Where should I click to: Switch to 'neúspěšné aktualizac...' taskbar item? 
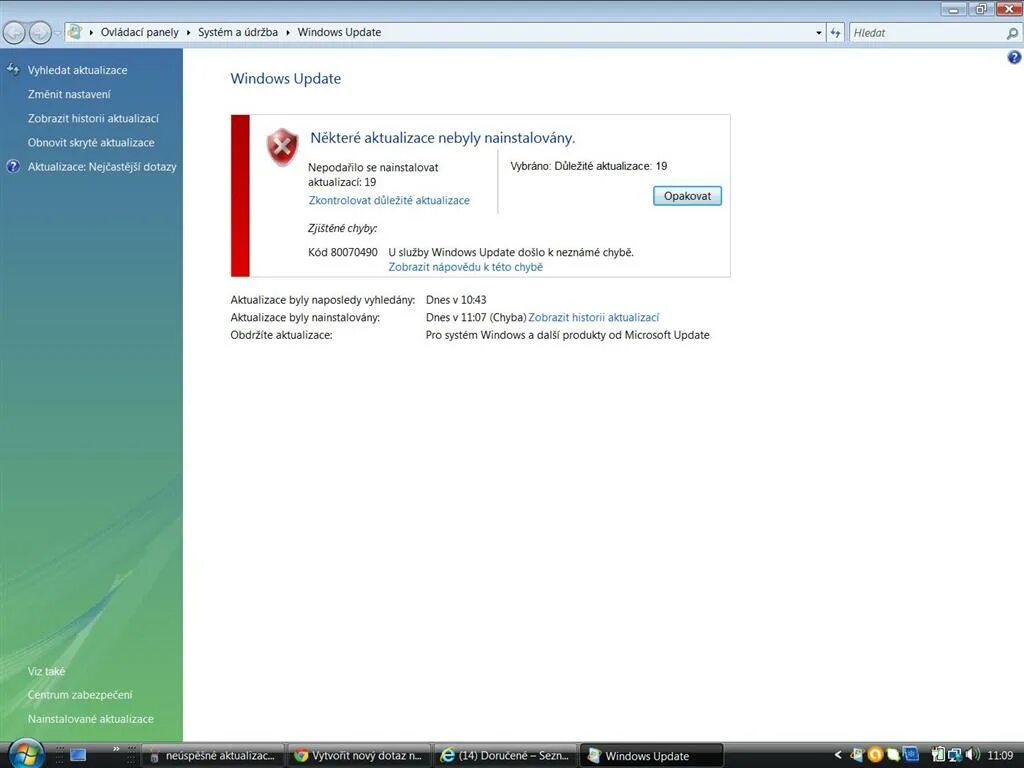coord(213,756)
